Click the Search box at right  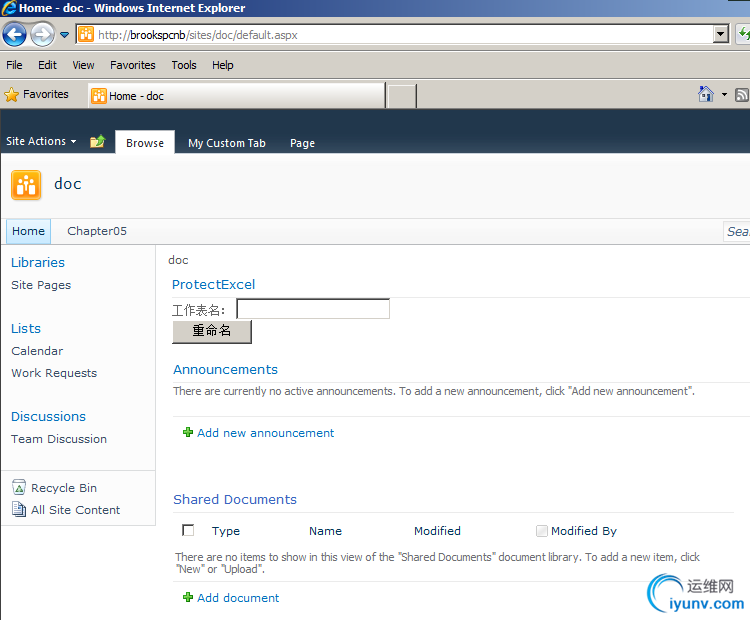pyautogui.click(x=737, y=232)
